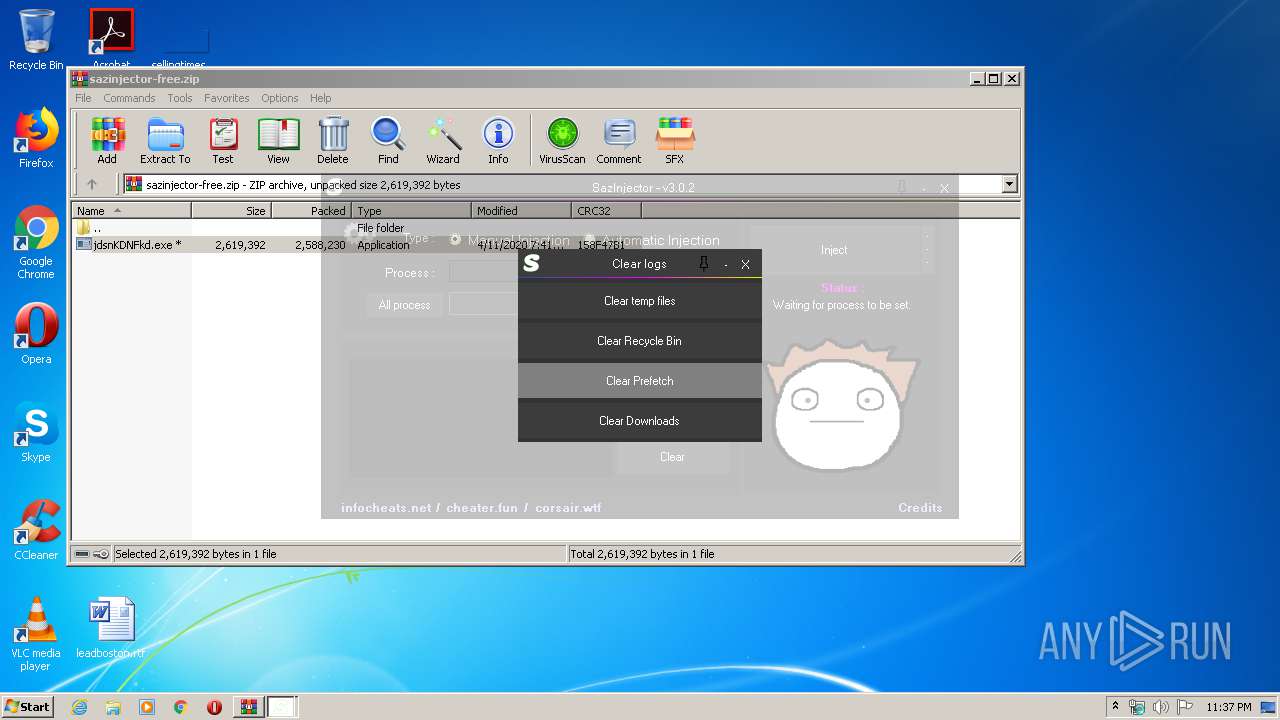Open the Find magnifier tool
Image resolution: width=1280 pixels, height=720 pixels.
pyautogui.click(x=388, y=140)
